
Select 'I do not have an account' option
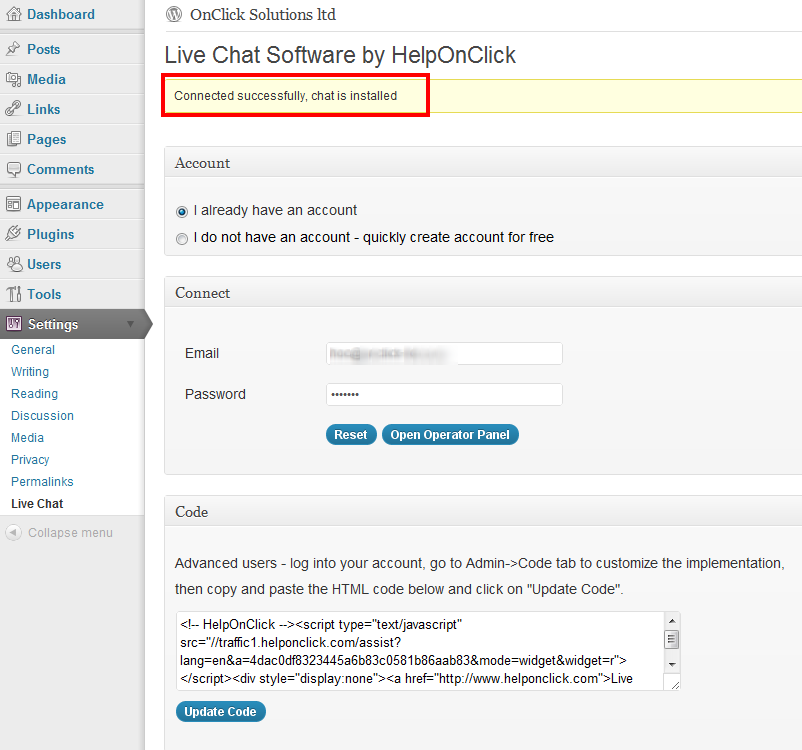[x=182, y=238]
